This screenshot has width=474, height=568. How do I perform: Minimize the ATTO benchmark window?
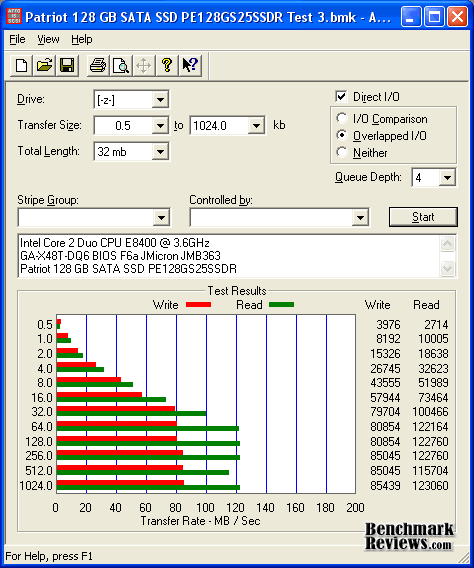[x=411, y=17]
